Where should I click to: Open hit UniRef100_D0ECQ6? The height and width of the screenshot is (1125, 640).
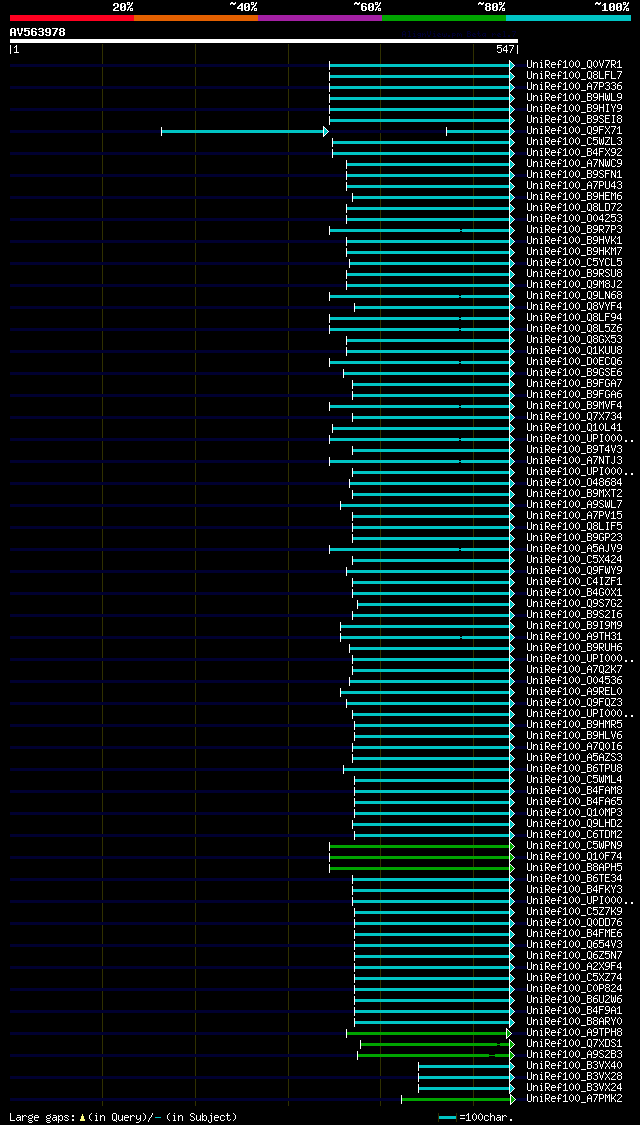[x=574, y=362]
